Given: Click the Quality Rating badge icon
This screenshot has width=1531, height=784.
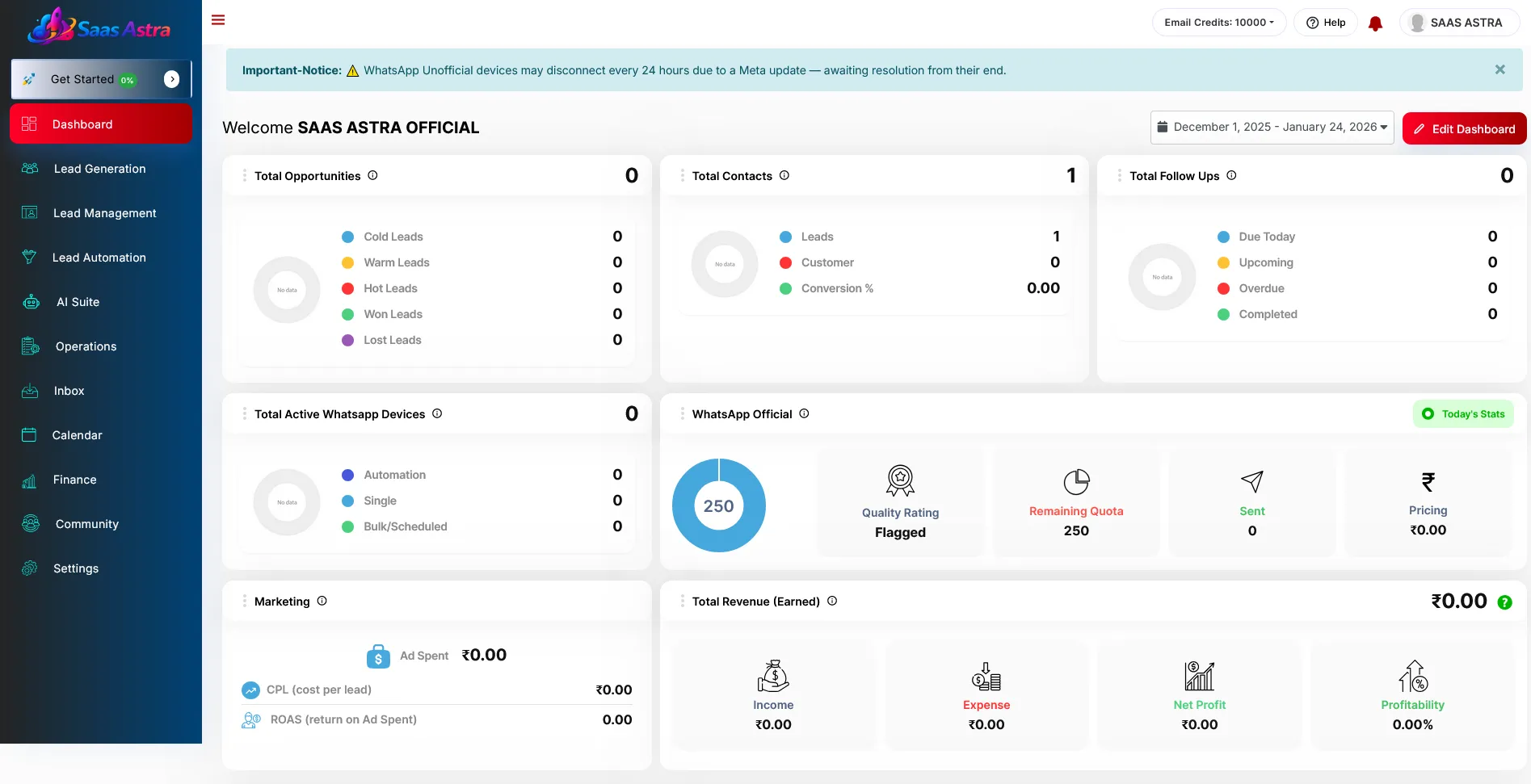Looking at the screenshot, I should (x=900, y=480).
